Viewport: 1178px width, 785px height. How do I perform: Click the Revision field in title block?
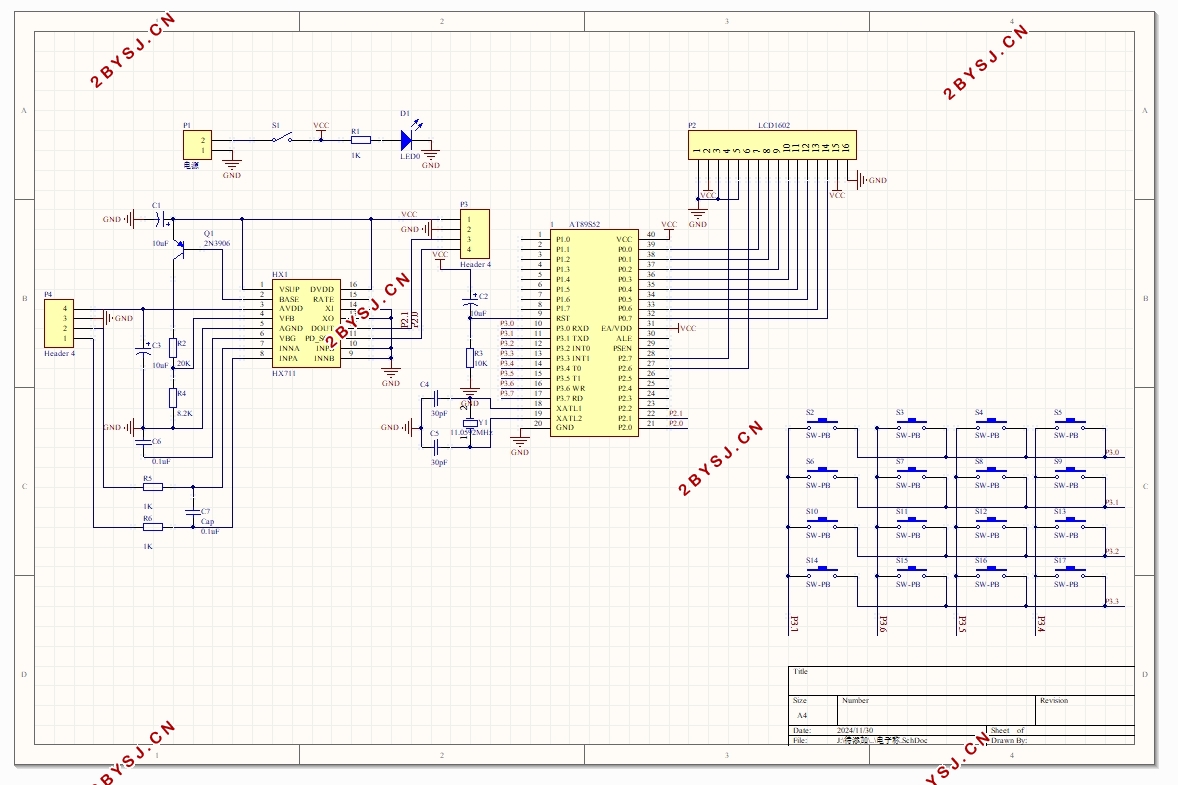[1086, 710]
